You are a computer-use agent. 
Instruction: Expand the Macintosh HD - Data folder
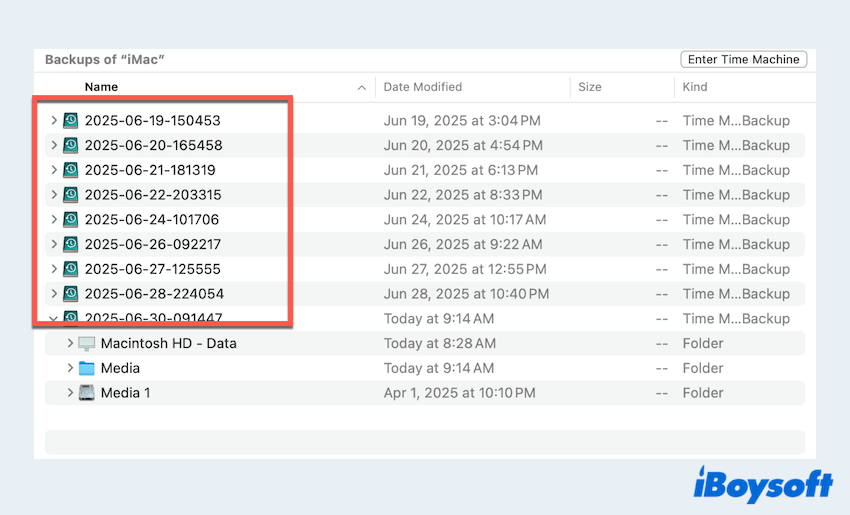click(70, 343)
